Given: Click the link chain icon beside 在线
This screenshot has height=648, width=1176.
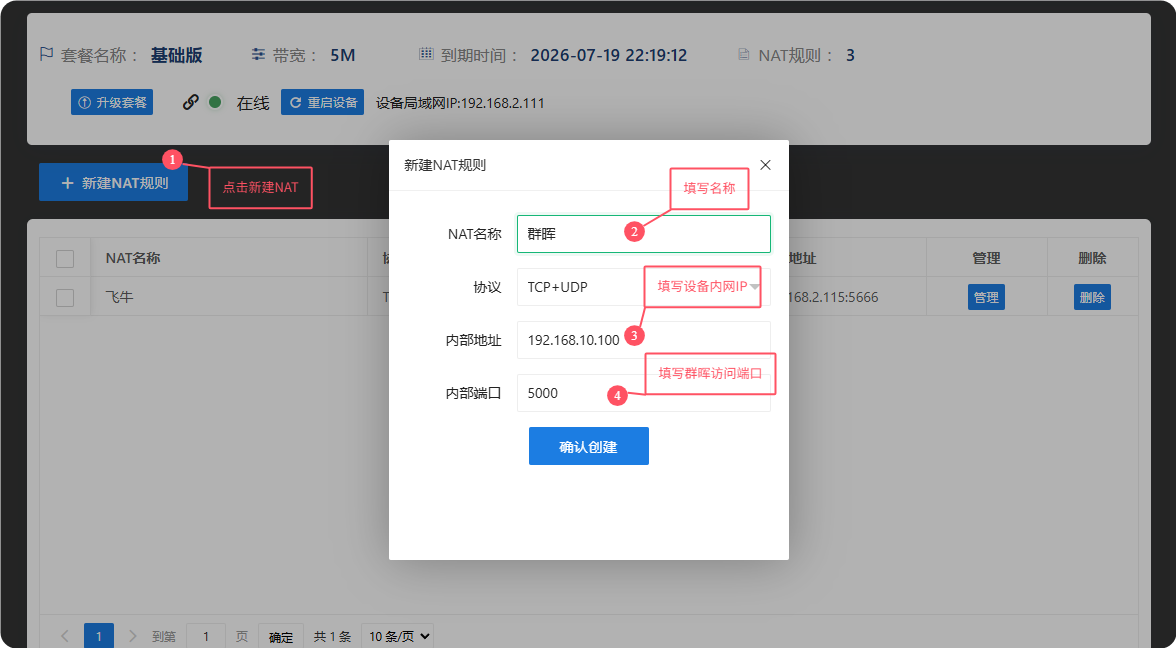Looking at the screenshot, I should tap(190, 102).
